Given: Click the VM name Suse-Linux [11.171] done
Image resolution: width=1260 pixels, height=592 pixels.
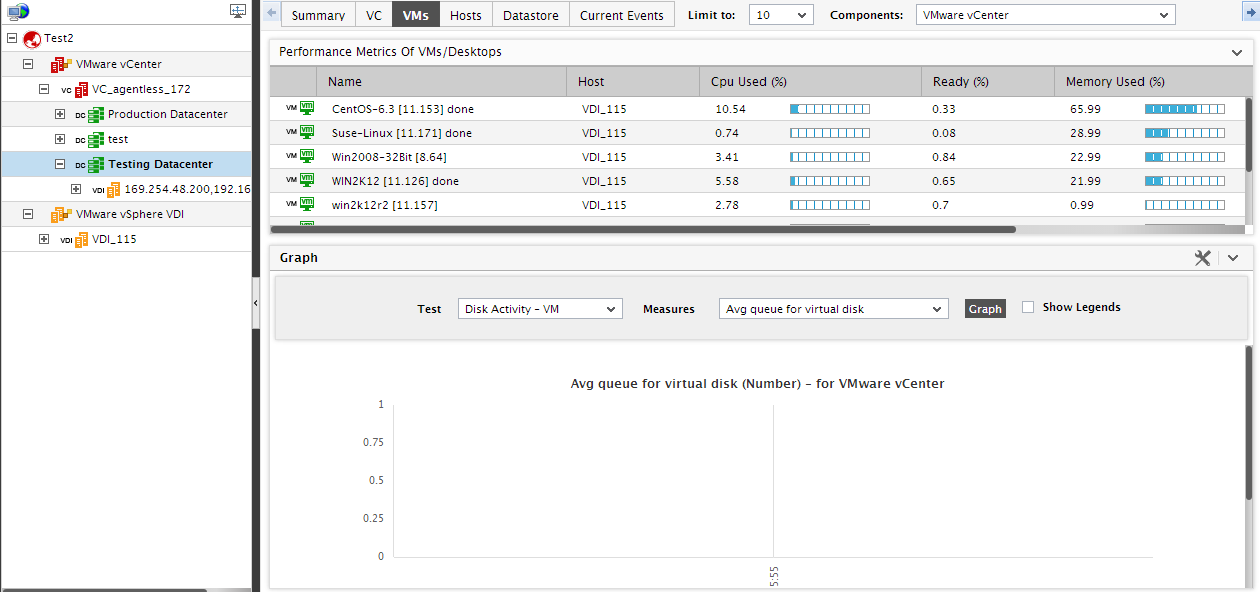Looking at the screenshot, I should click(402, 133).
